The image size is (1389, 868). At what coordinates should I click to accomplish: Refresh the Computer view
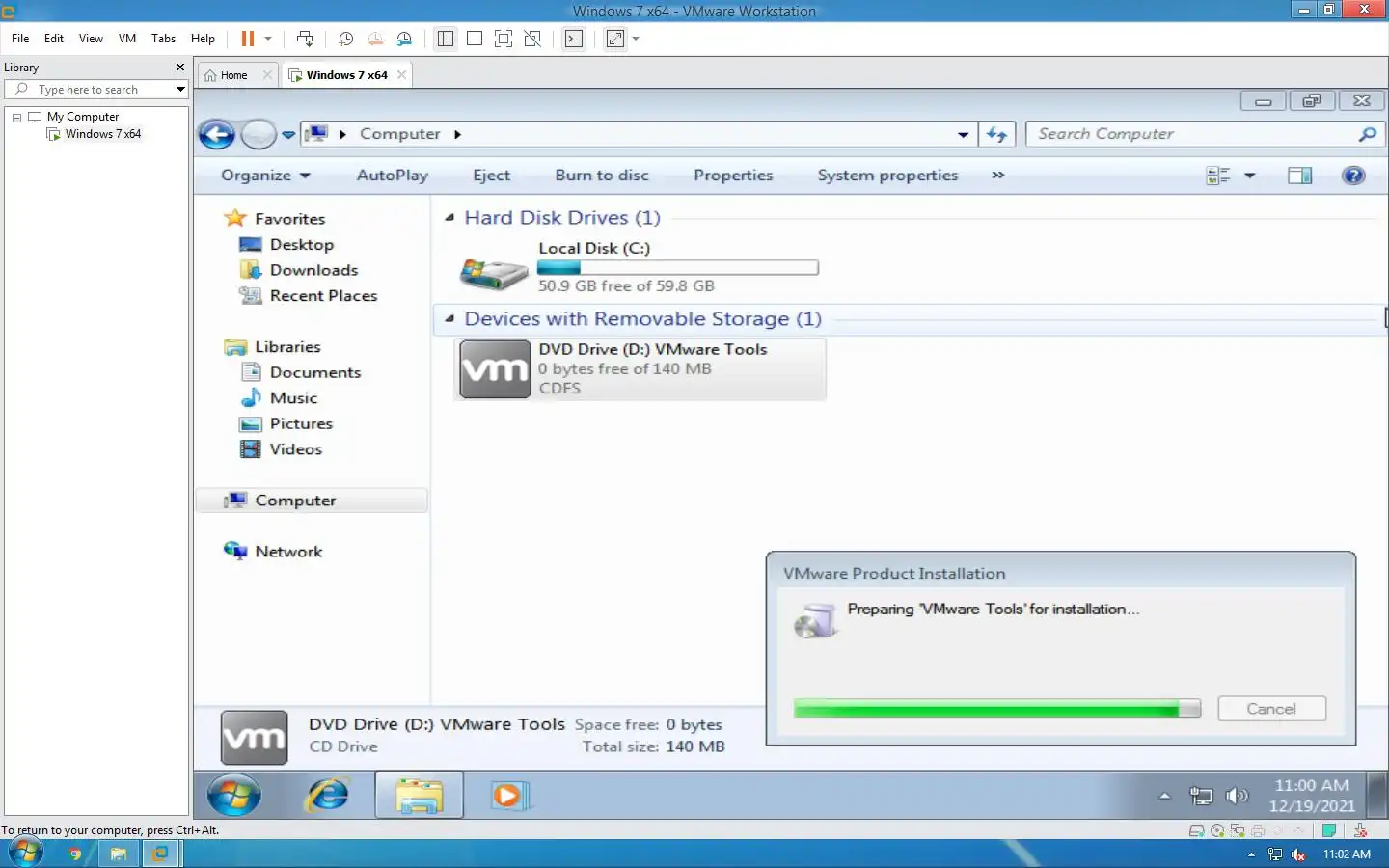(x=997, y=135)
